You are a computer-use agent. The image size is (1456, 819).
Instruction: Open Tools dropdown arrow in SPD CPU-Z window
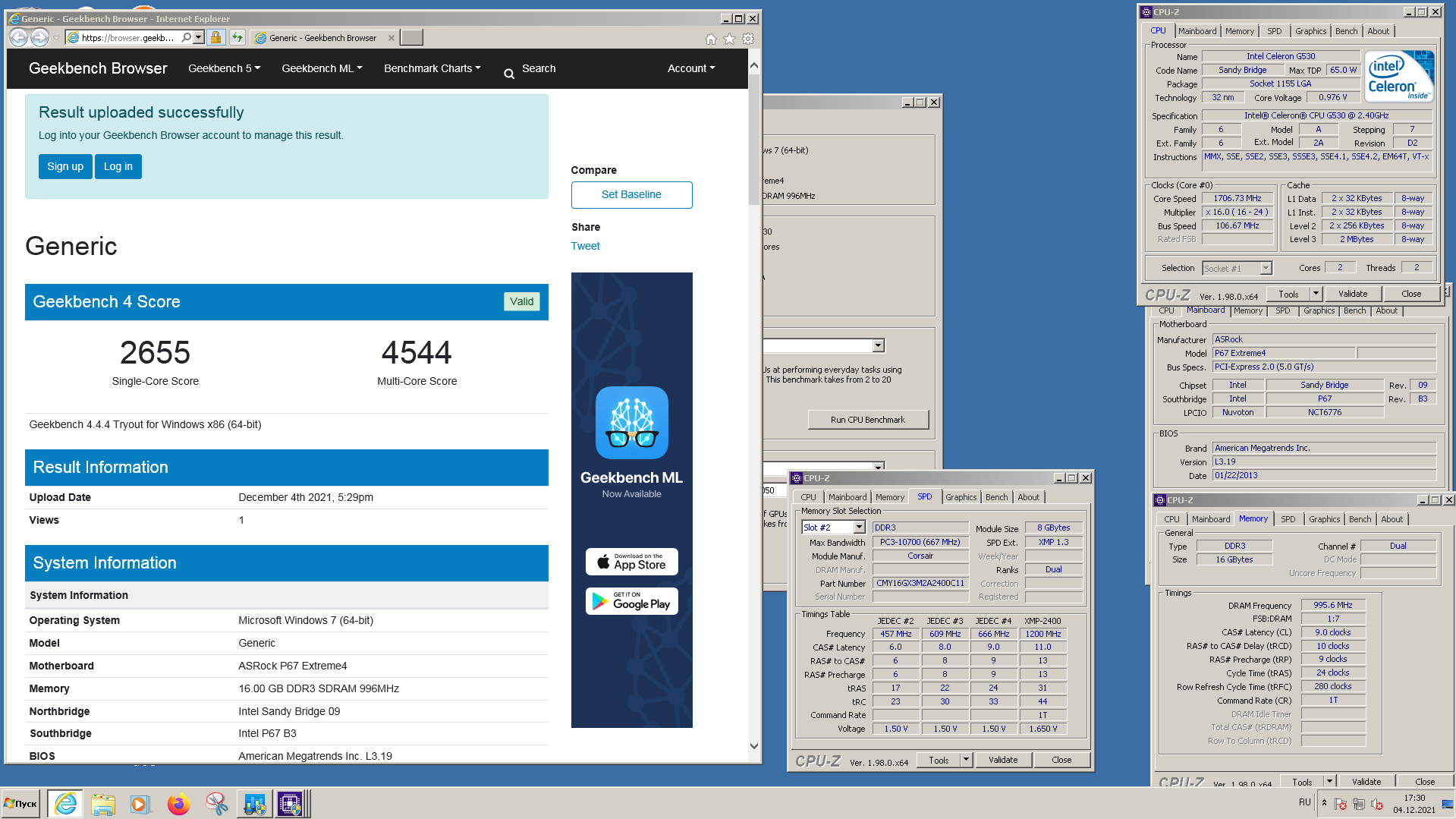point(966,760)
